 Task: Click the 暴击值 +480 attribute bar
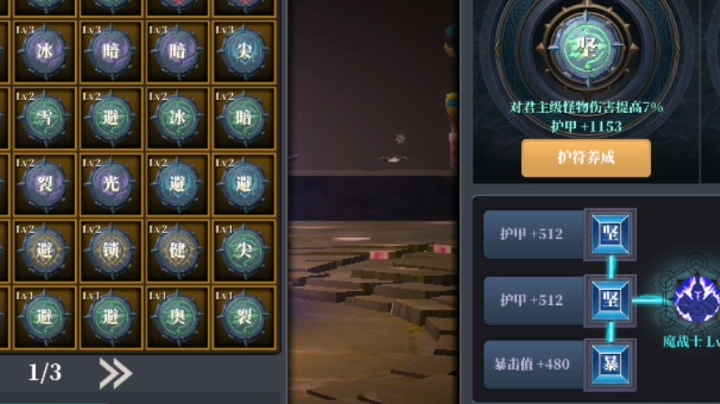pyautogui.click(x=533, y=365)
